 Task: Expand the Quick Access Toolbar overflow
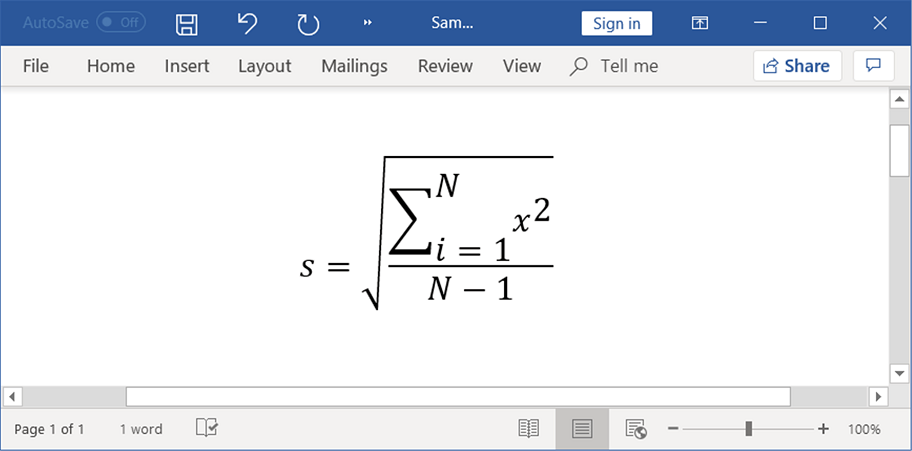368,23
